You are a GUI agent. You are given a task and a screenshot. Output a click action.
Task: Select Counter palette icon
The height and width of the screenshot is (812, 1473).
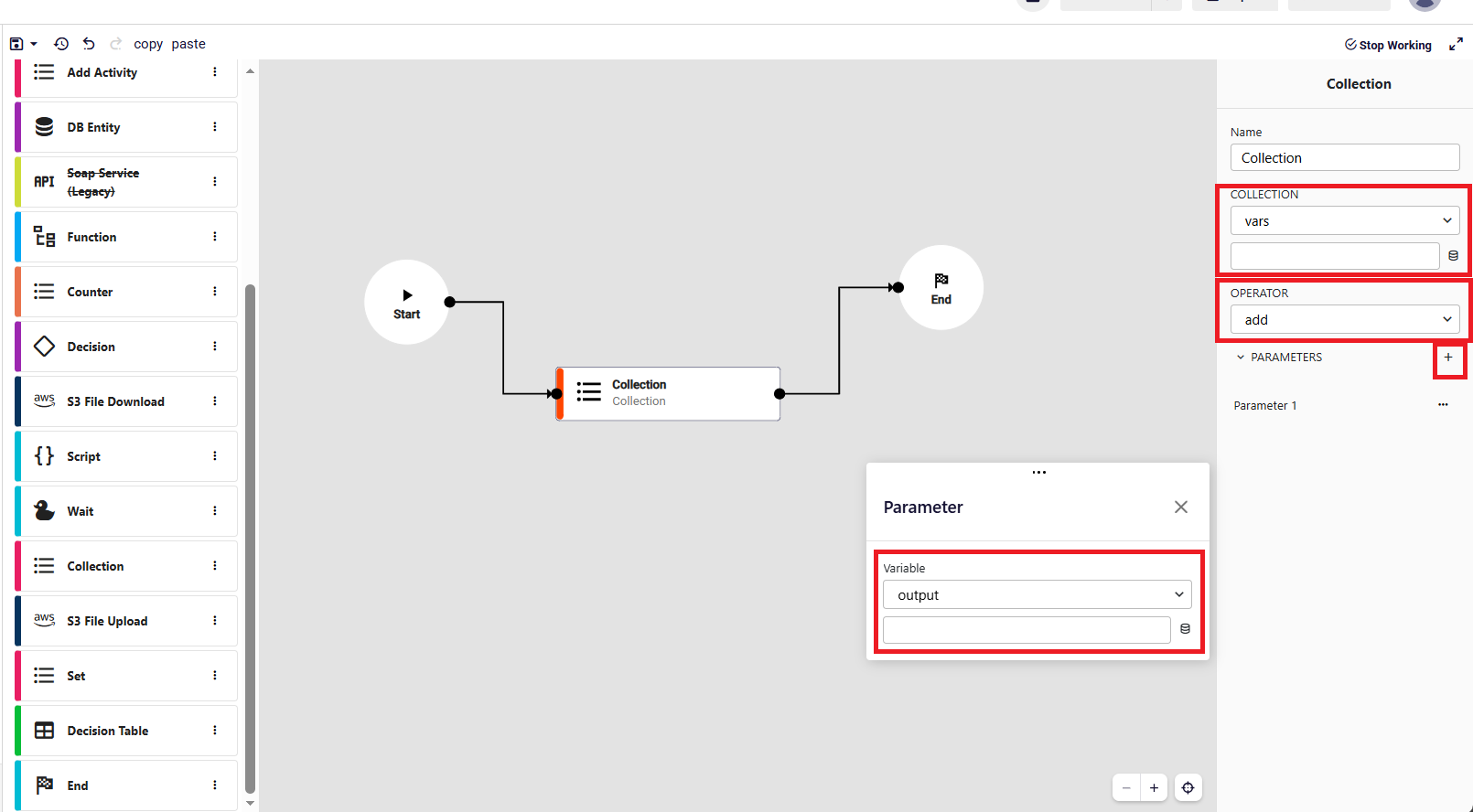coord(44,292)
